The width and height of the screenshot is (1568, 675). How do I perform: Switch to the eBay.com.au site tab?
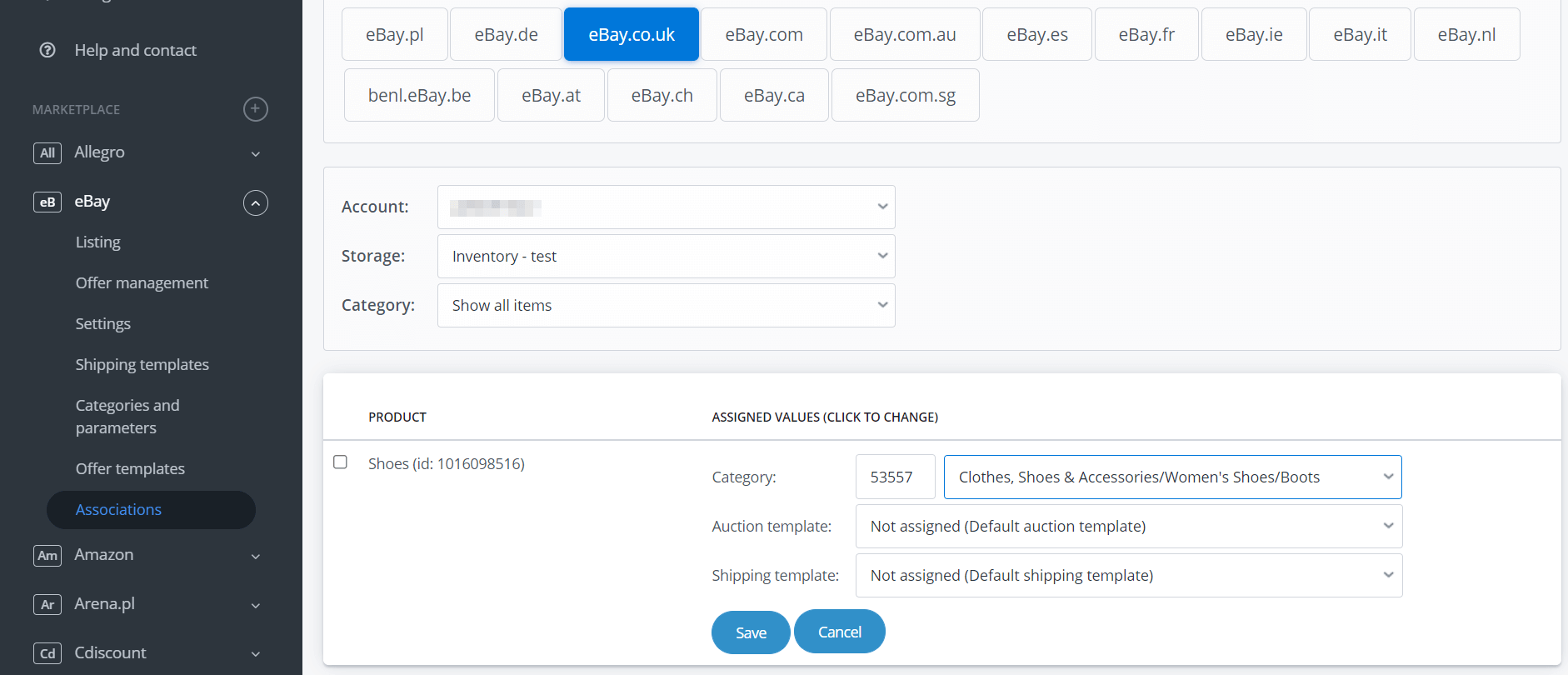(x=905, y=34)
